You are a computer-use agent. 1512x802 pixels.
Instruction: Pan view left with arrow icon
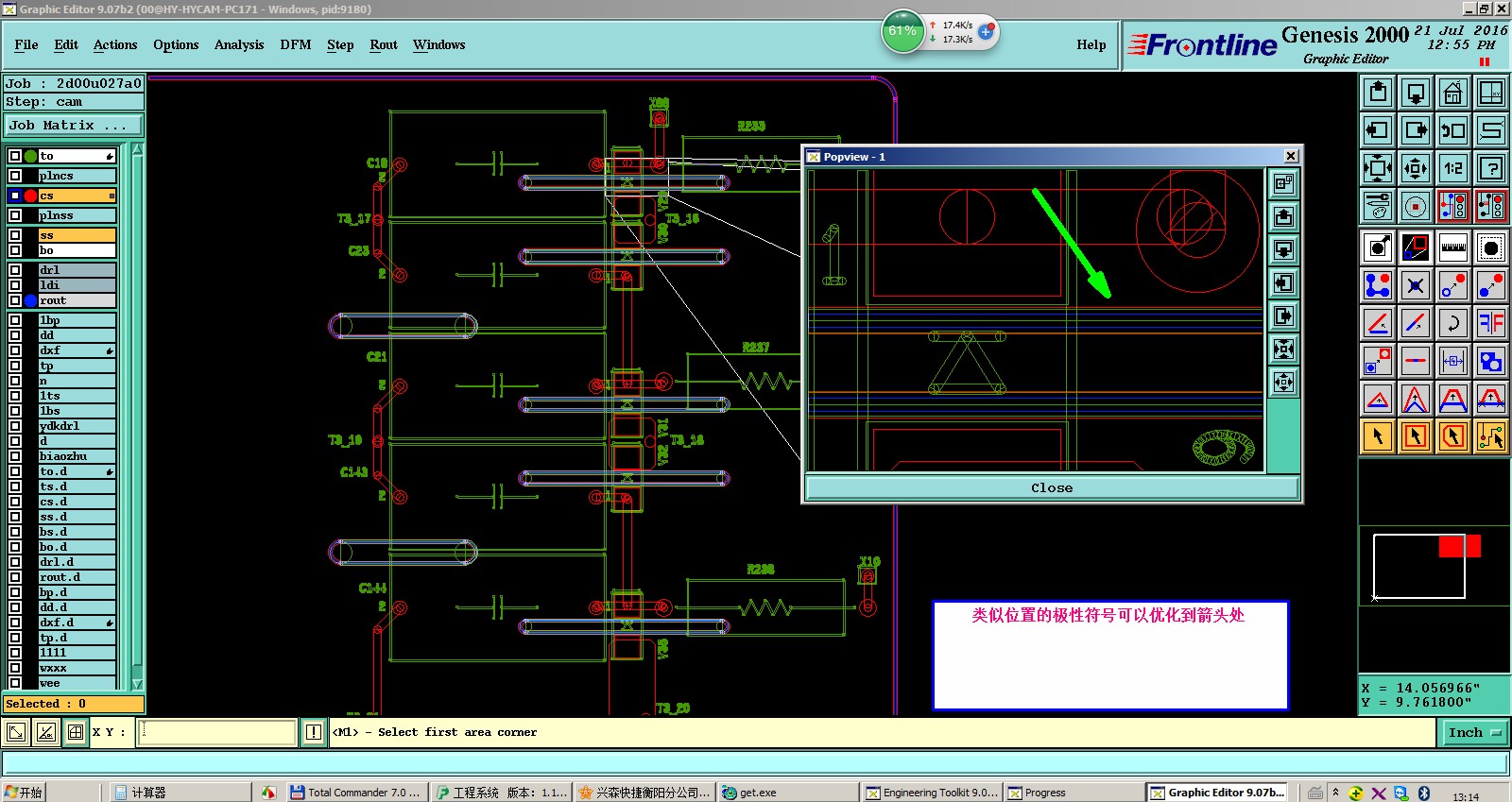(x=1378, y=130)
